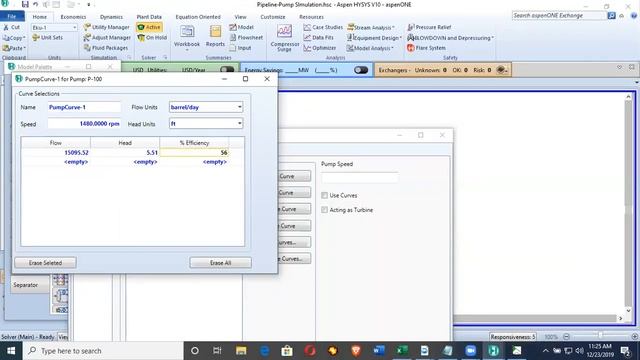Put the solver On Hold
The height and width of the screenshot is (360, 640).
(152, 38)
